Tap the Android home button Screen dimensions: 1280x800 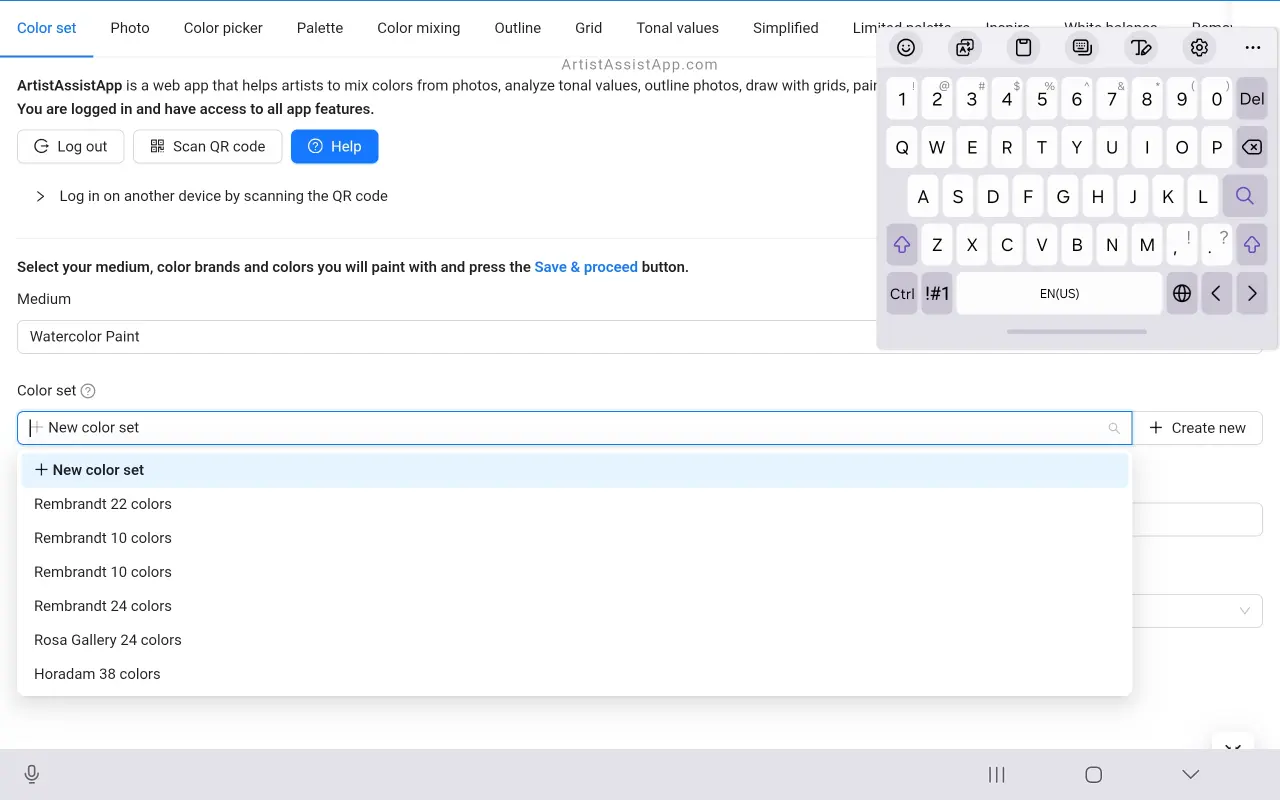[x=1094, y=774]
